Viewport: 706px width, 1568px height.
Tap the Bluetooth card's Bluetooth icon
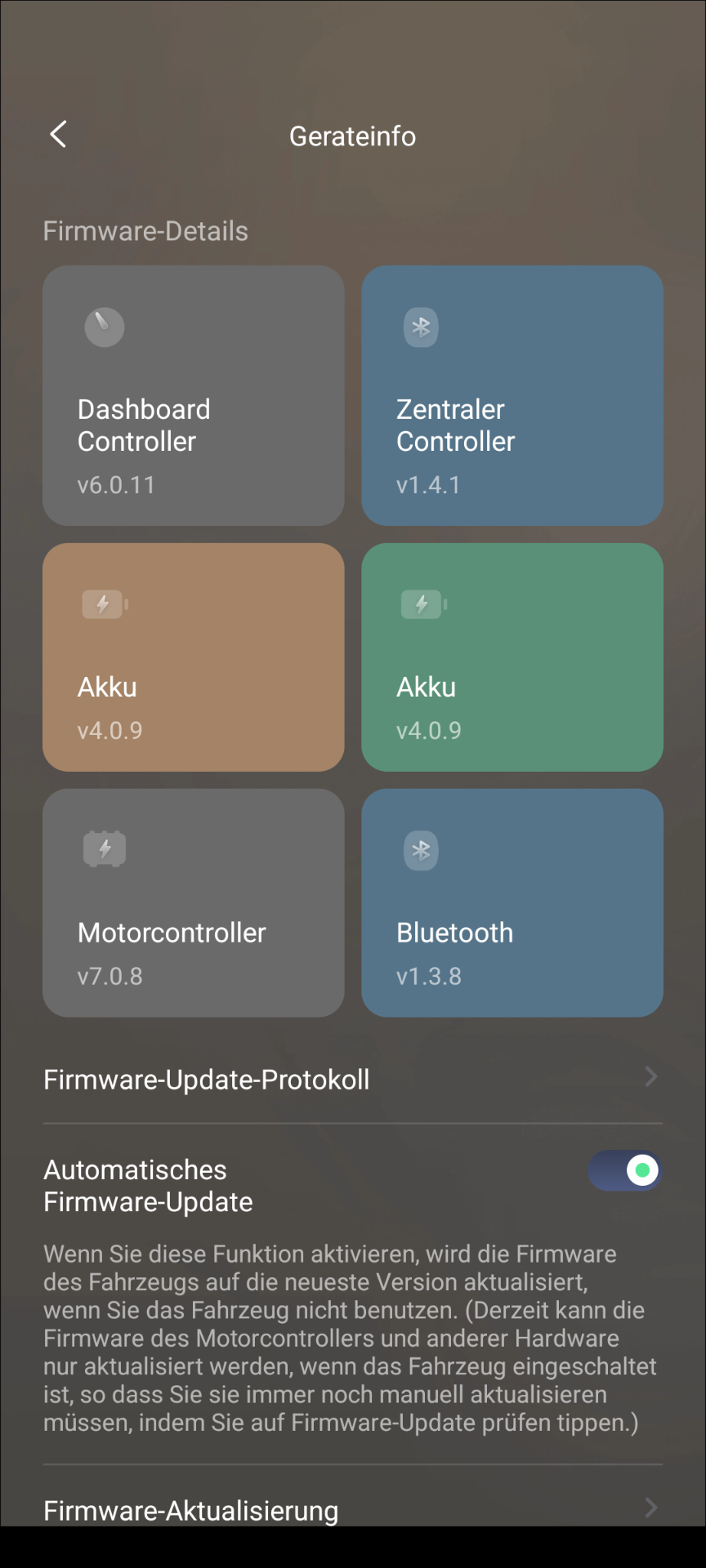pos(421,850)
